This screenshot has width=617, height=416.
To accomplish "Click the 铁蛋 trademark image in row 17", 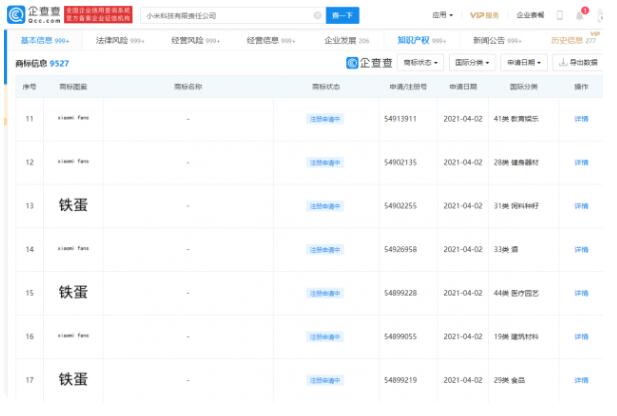I will click(73, 379).
